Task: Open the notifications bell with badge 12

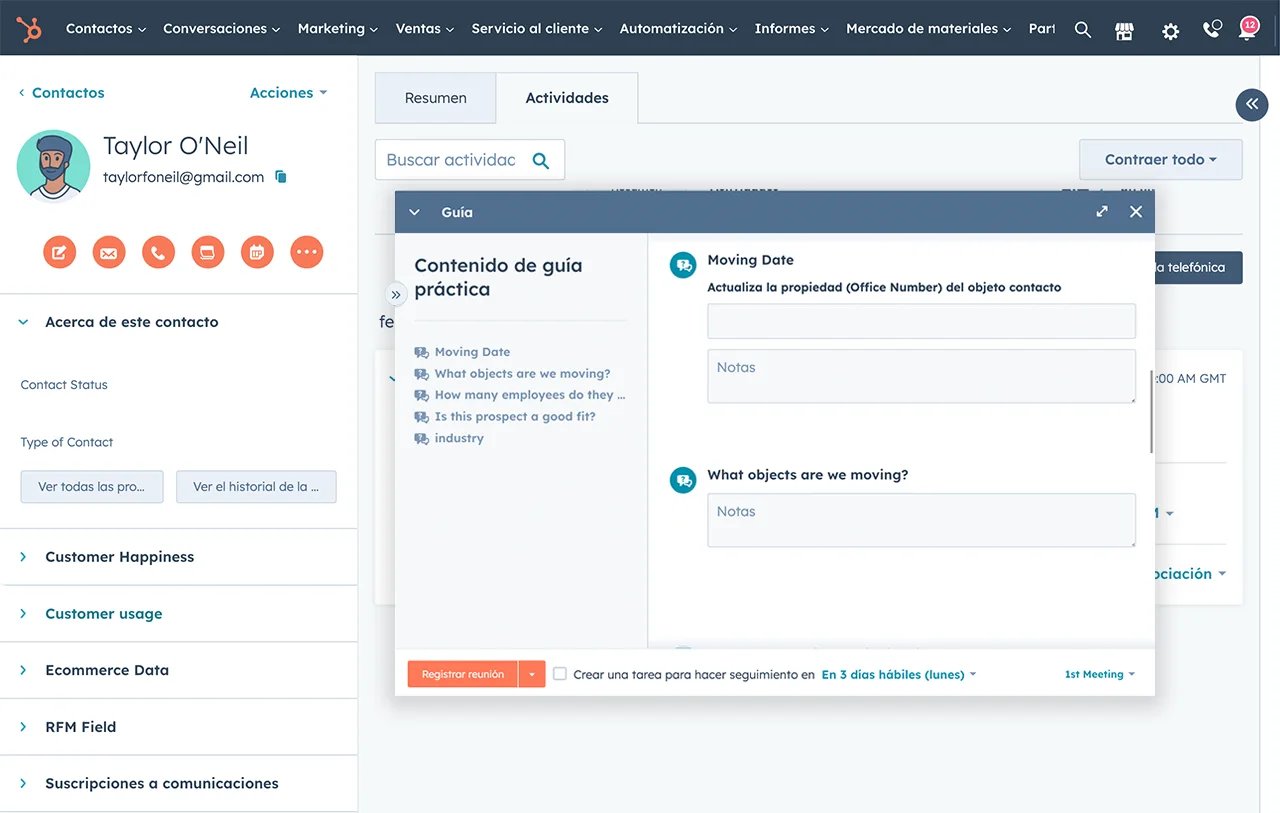Action: [1248, 28]
